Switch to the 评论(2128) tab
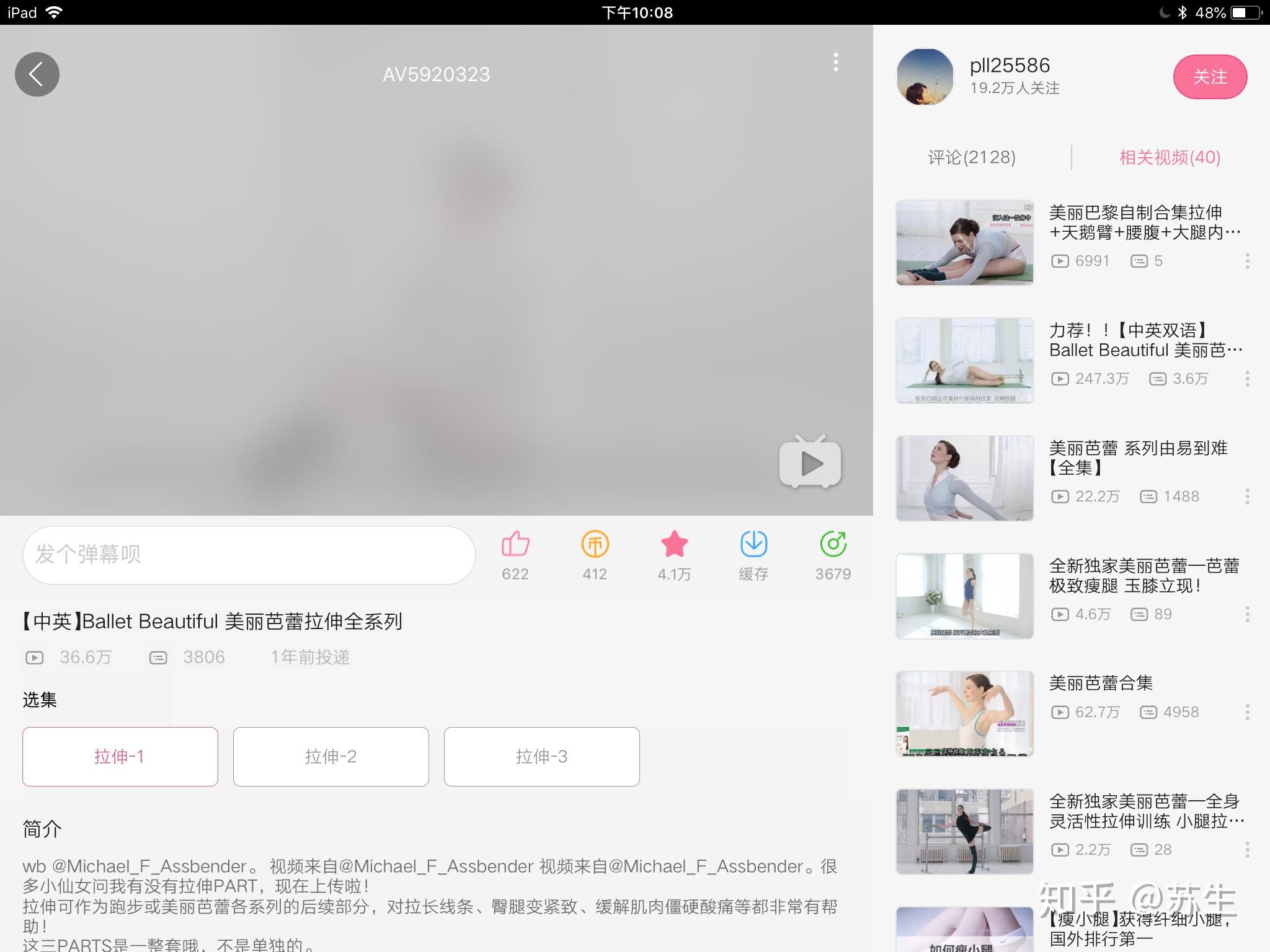 [972, 157]
